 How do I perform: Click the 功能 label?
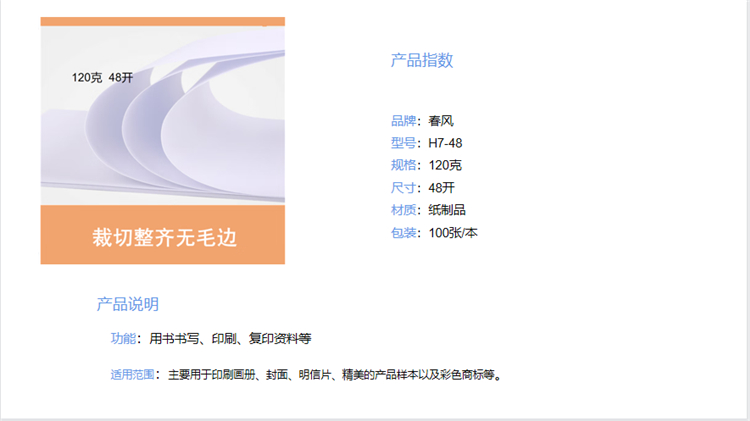[x=123, y=338]
